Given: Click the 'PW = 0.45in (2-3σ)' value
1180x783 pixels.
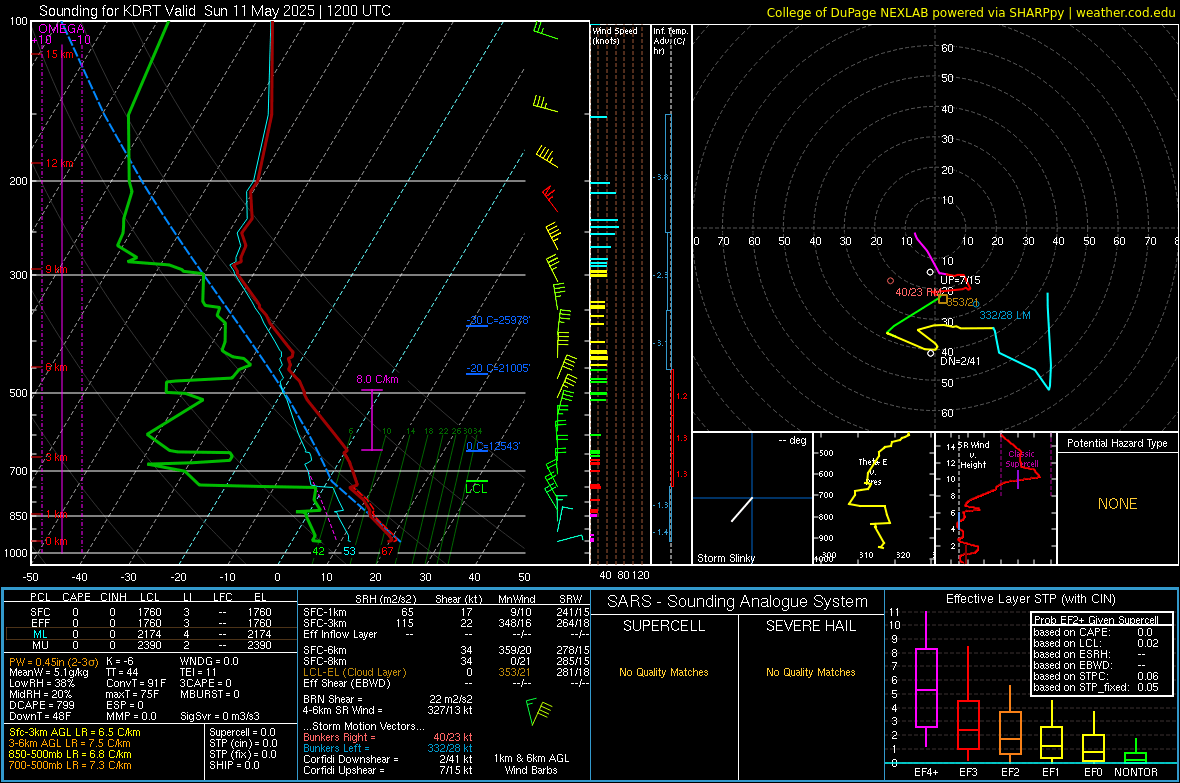Looking at the screenshot, I should pyautogui.click(x=53, y=662).
